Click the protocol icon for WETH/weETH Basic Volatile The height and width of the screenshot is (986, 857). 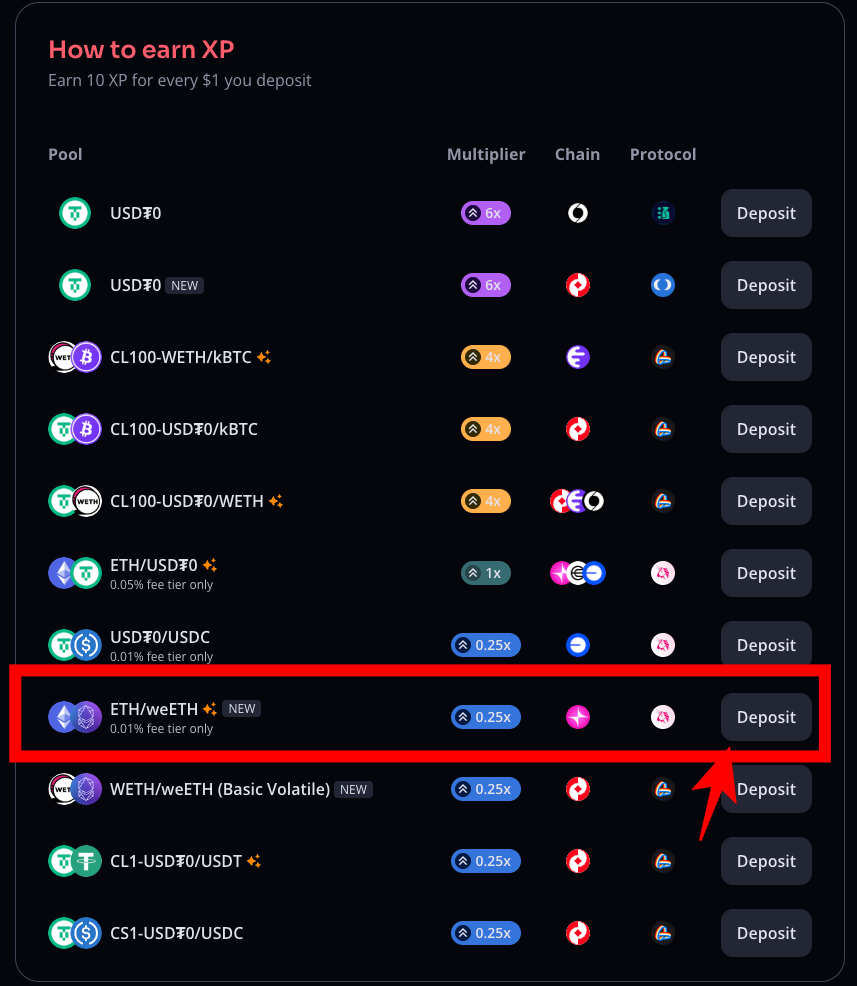pyautogui.click(x=663, y=789)
